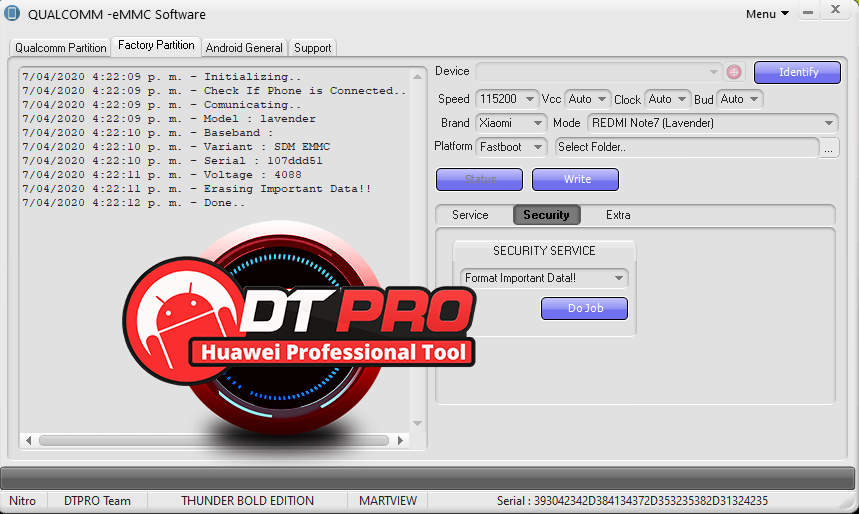Click log horizontal scroll left arrow
Image resolution: width=859 pixels, height=514 pixels.
pos(28,440)
